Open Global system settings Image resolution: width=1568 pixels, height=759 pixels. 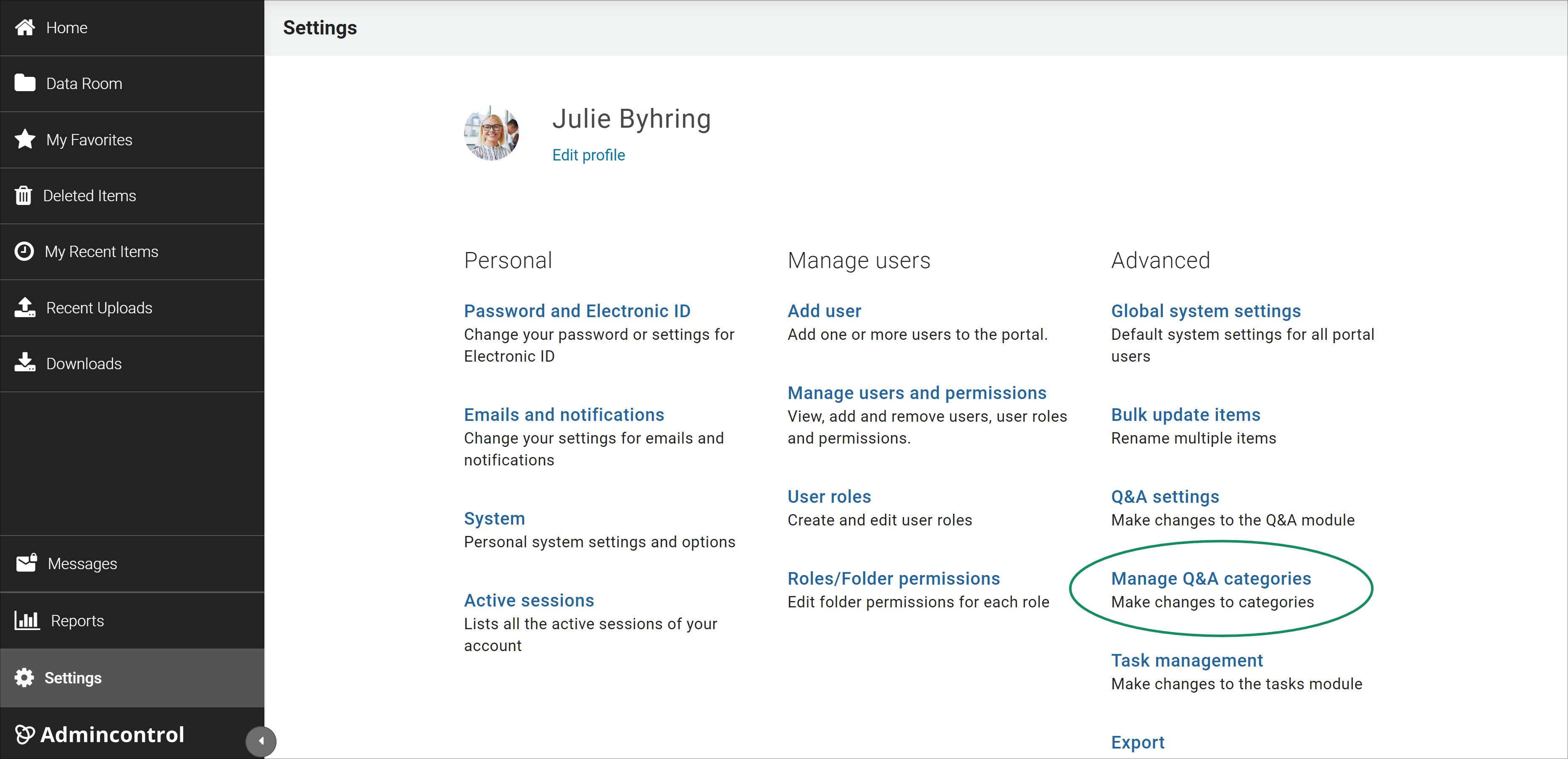pos(1206,310)
